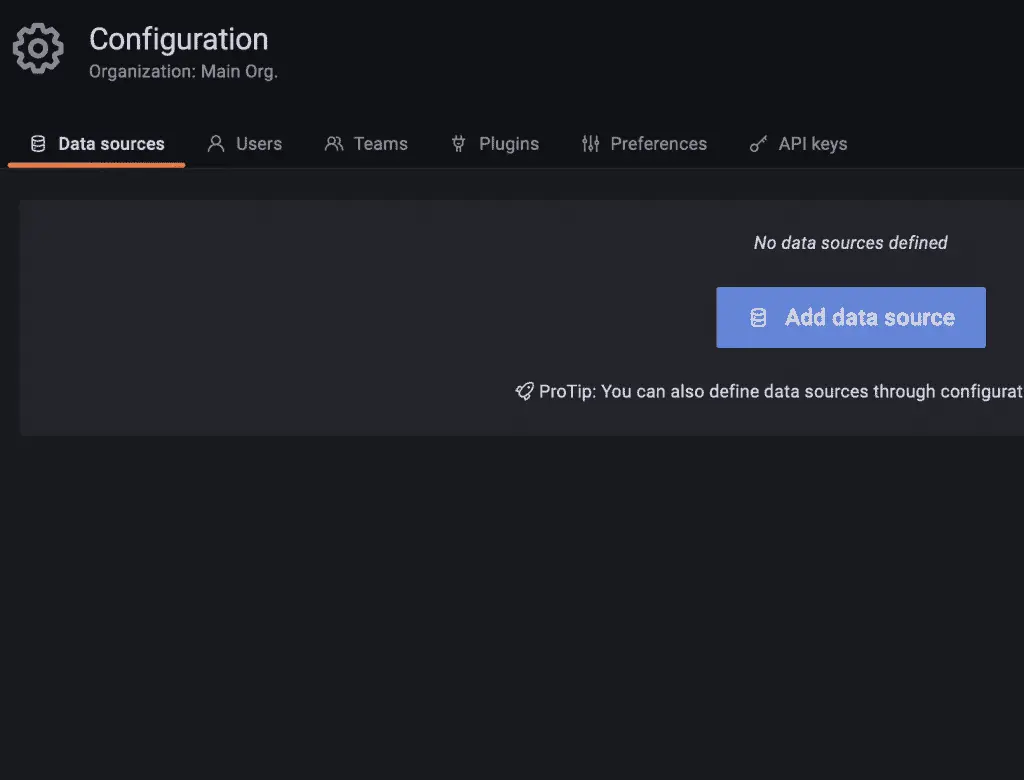Click the Organization: Main Org. subtitle
The height and width of the screenshot is (780, 1024).
(x=183, y=72)
